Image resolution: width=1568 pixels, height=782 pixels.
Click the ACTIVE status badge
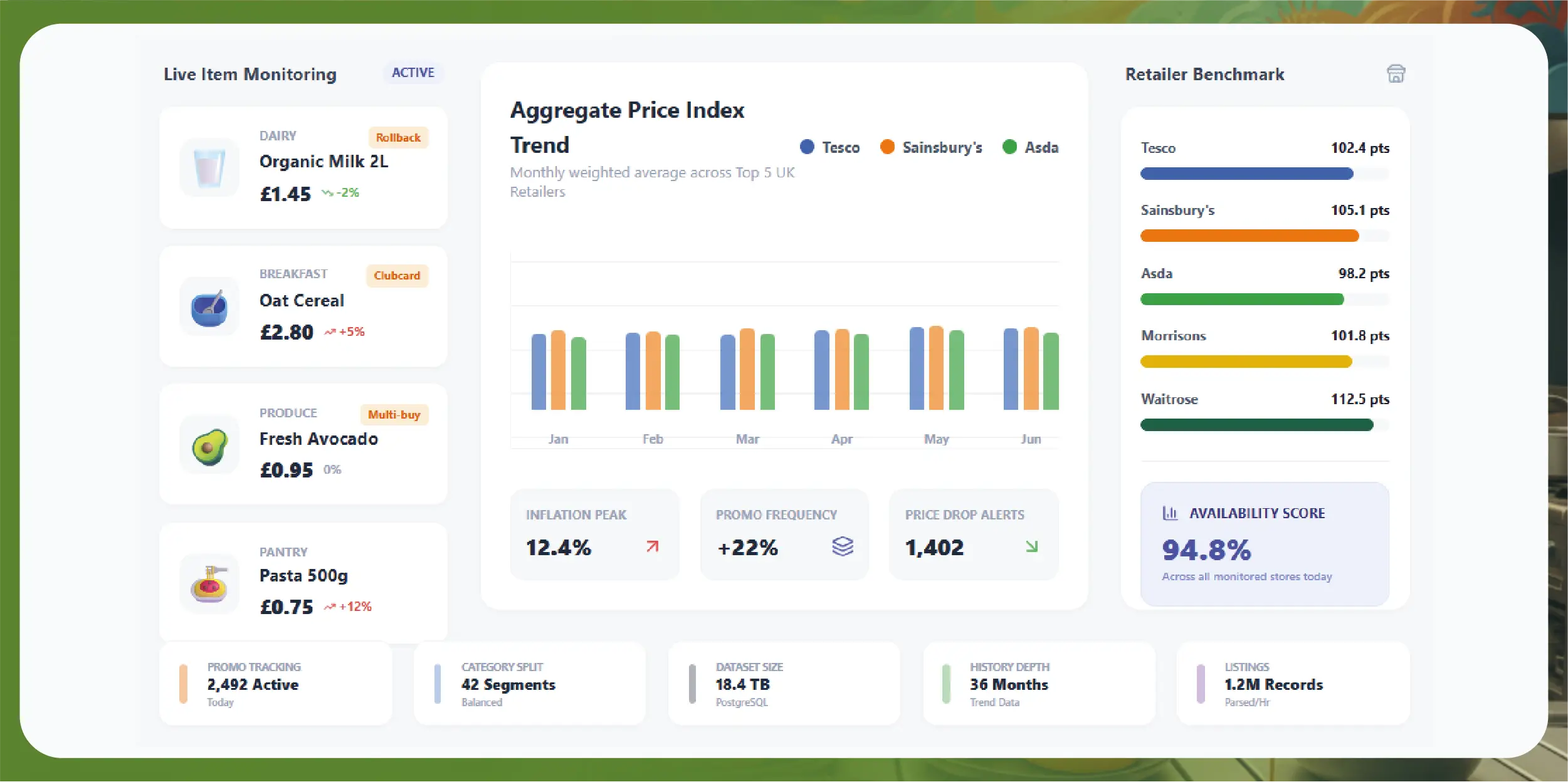pyautogui.click(x=413, y=73)
